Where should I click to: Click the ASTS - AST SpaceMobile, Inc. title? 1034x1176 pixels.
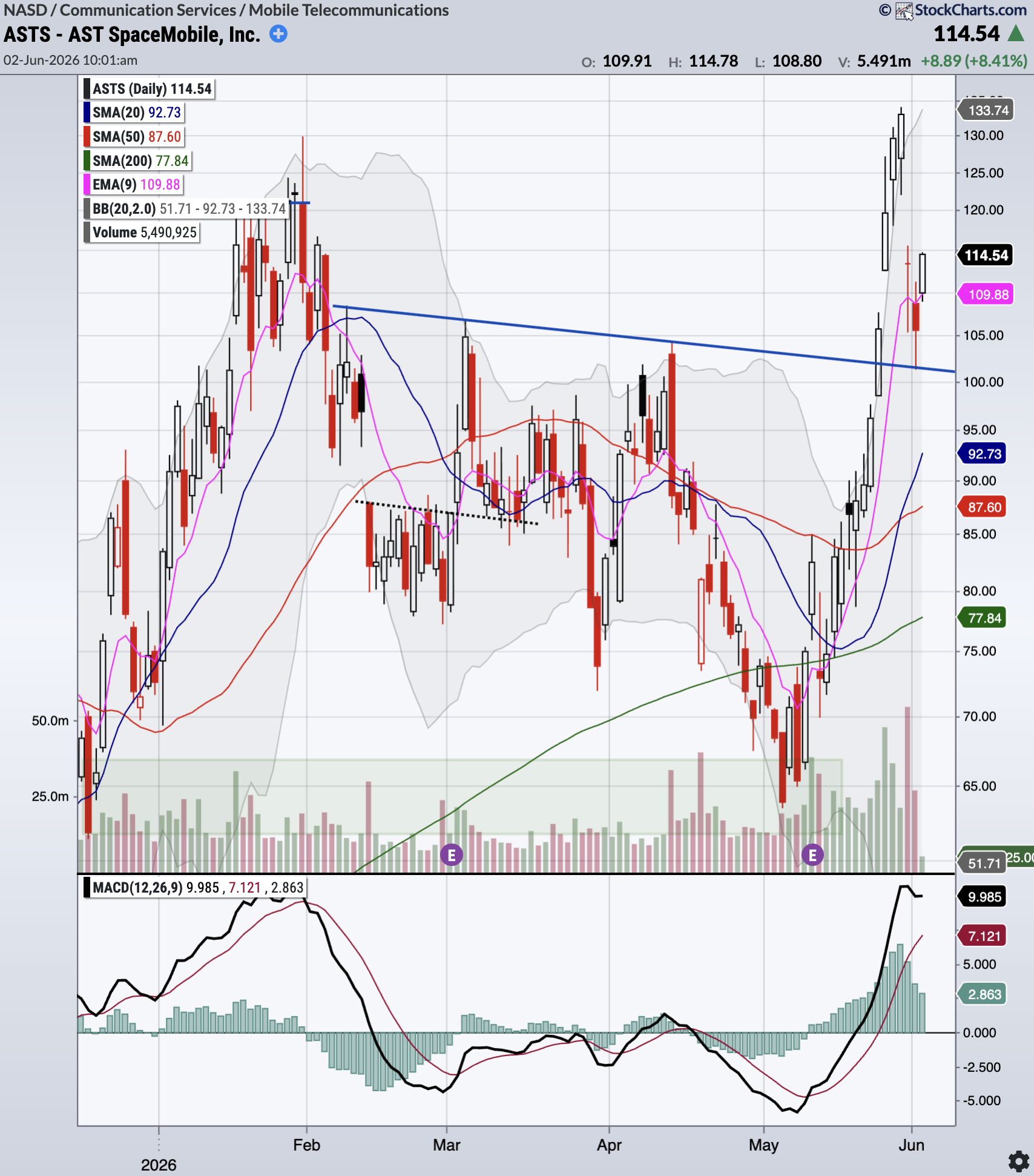[132, 35]
